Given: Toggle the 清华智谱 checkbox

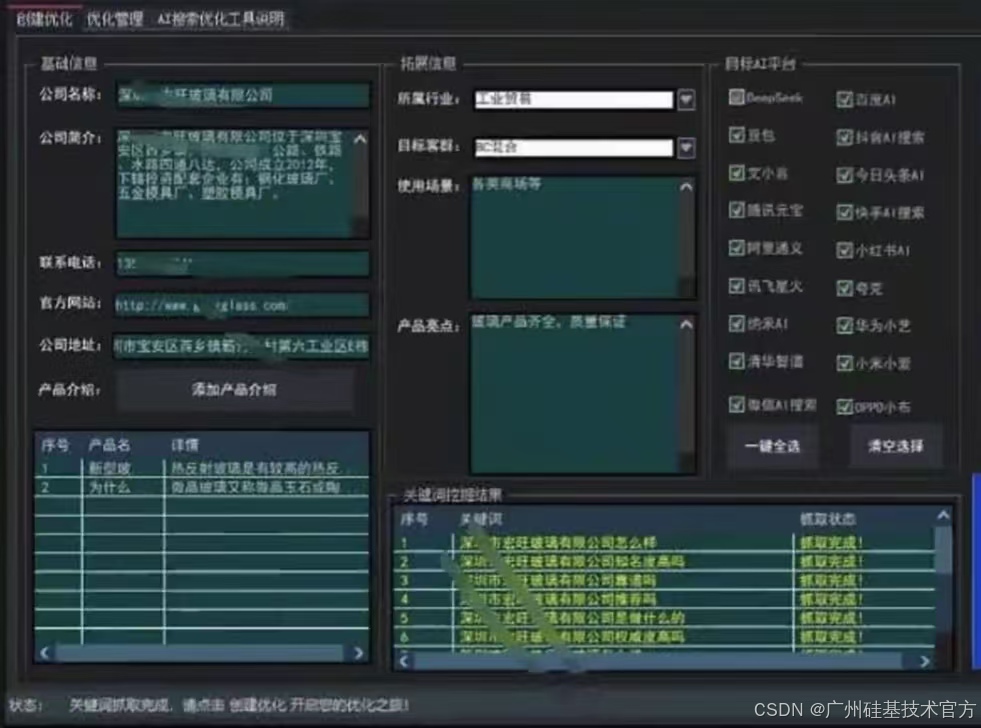Looking at the screenshot, I should (x=736, y=361).
